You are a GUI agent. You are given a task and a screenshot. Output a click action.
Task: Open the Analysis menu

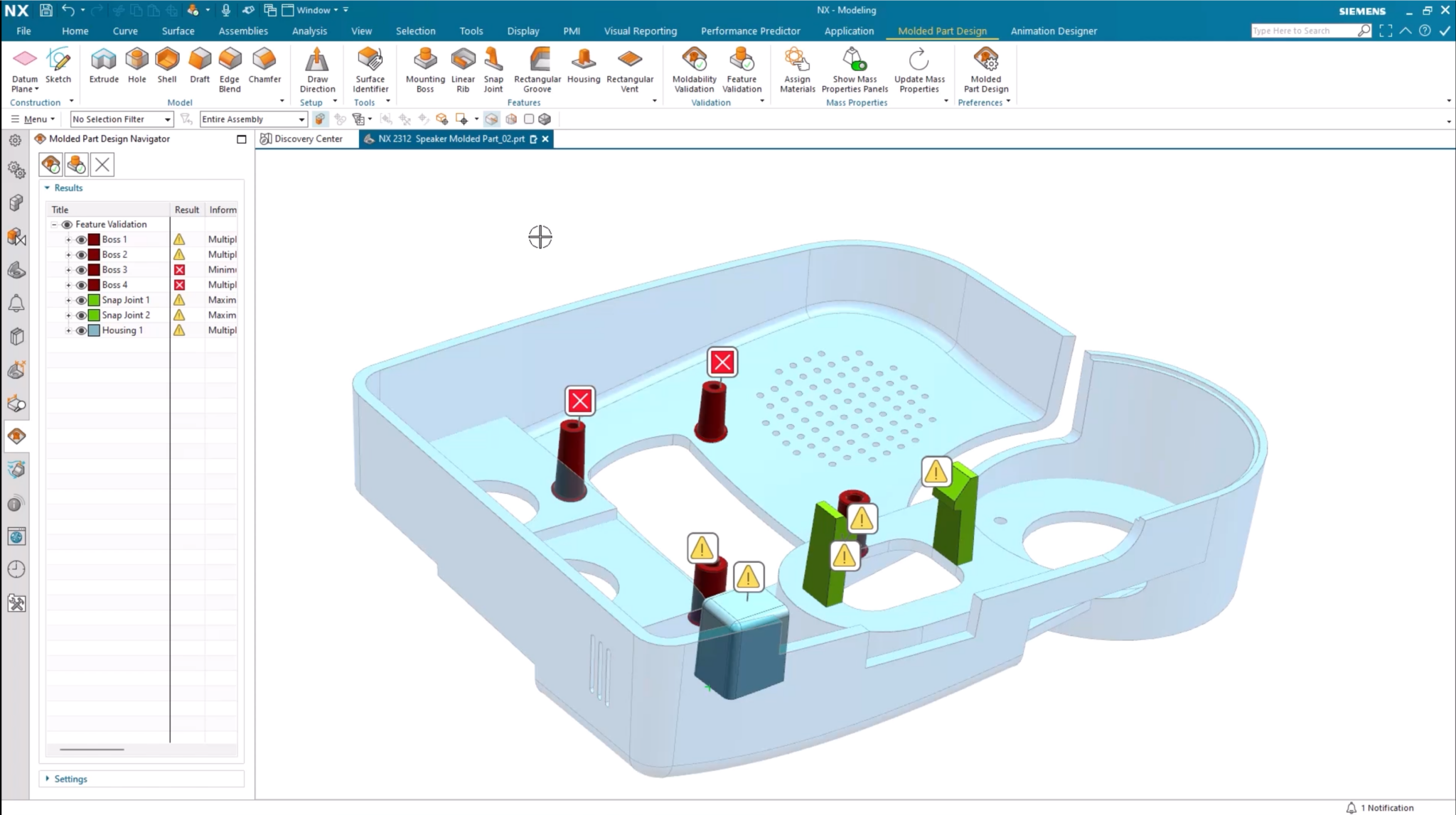pyautogui.click(x=309, y=31)
